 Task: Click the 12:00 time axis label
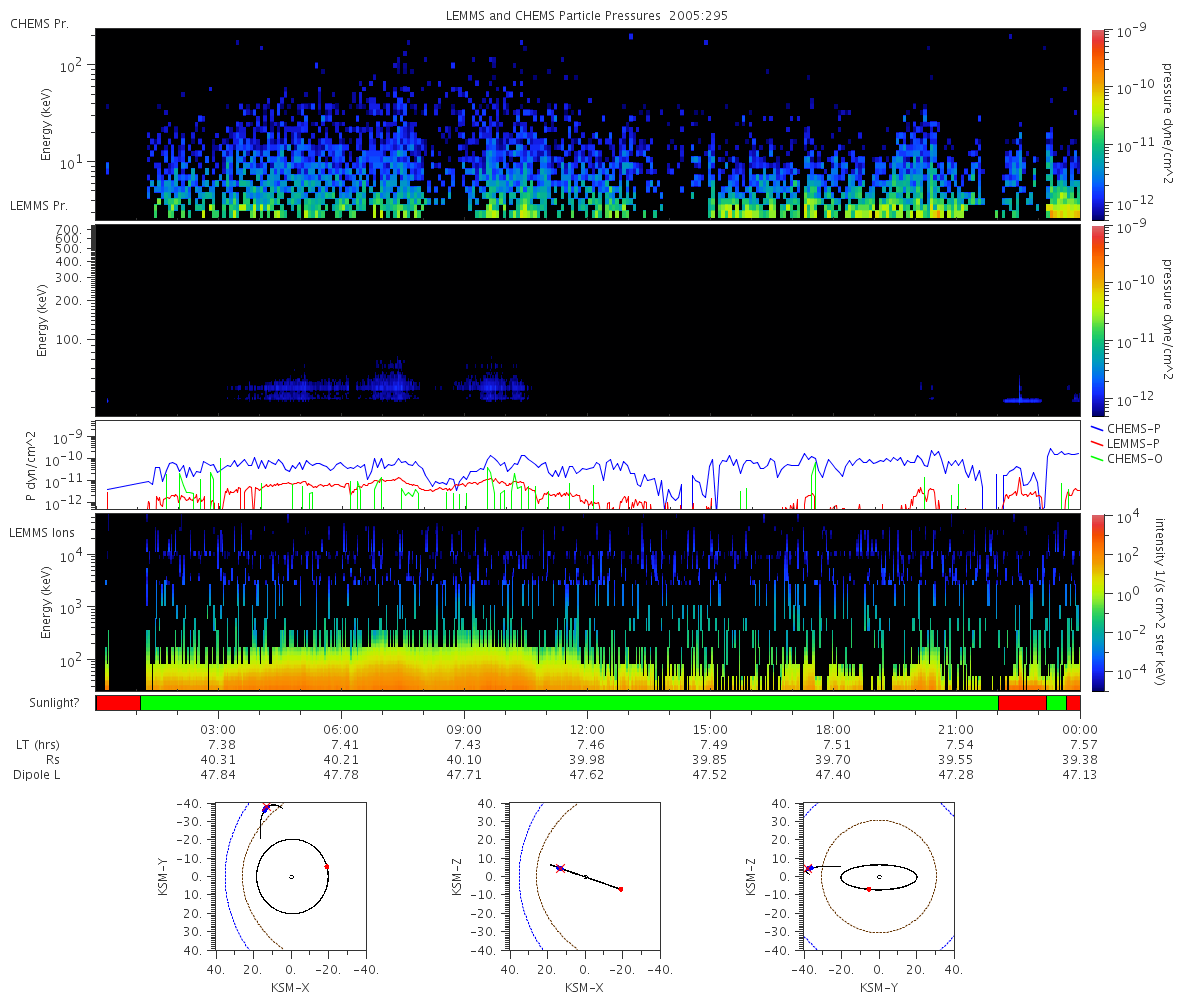click(x=587, y=730)
